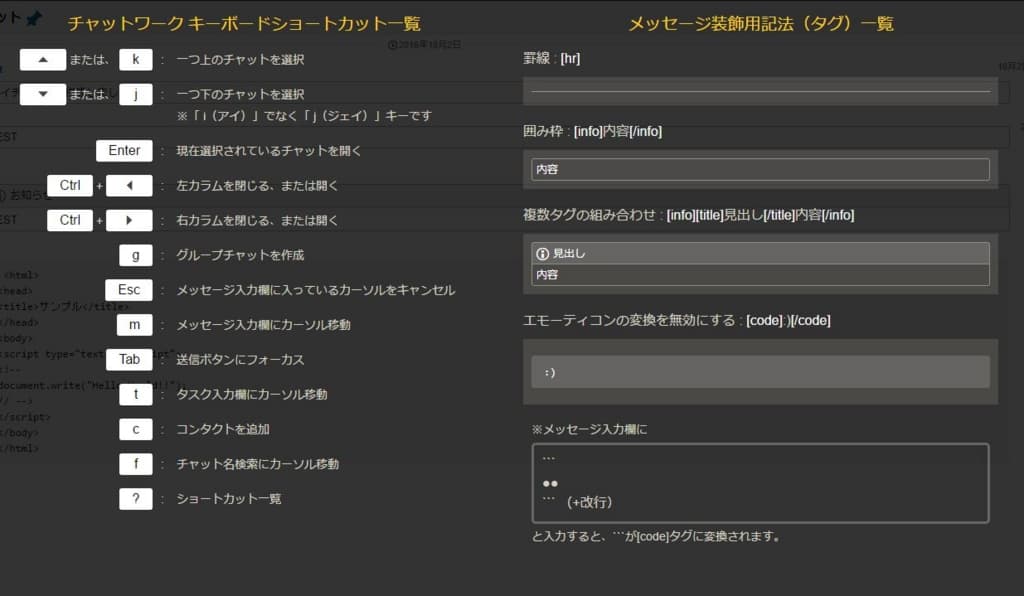This screenshot has width=1024, height=596.
Task: Click the エモーティコンの変換を無効にする label
Action: [x=677, y=321]
